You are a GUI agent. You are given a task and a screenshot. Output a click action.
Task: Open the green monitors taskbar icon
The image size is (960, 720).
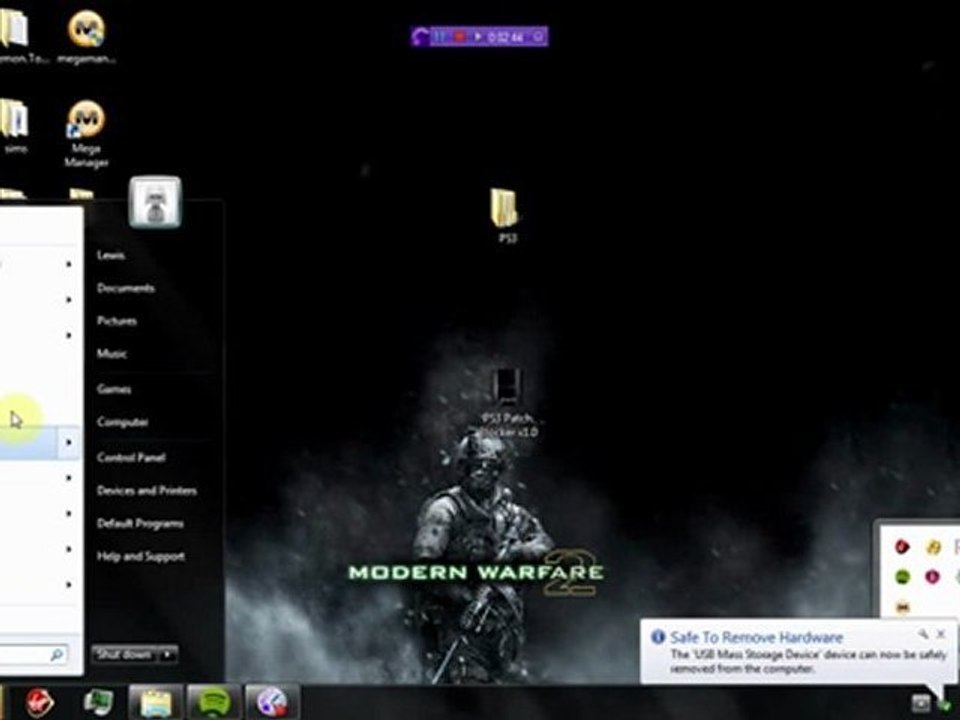pos(97,702)
